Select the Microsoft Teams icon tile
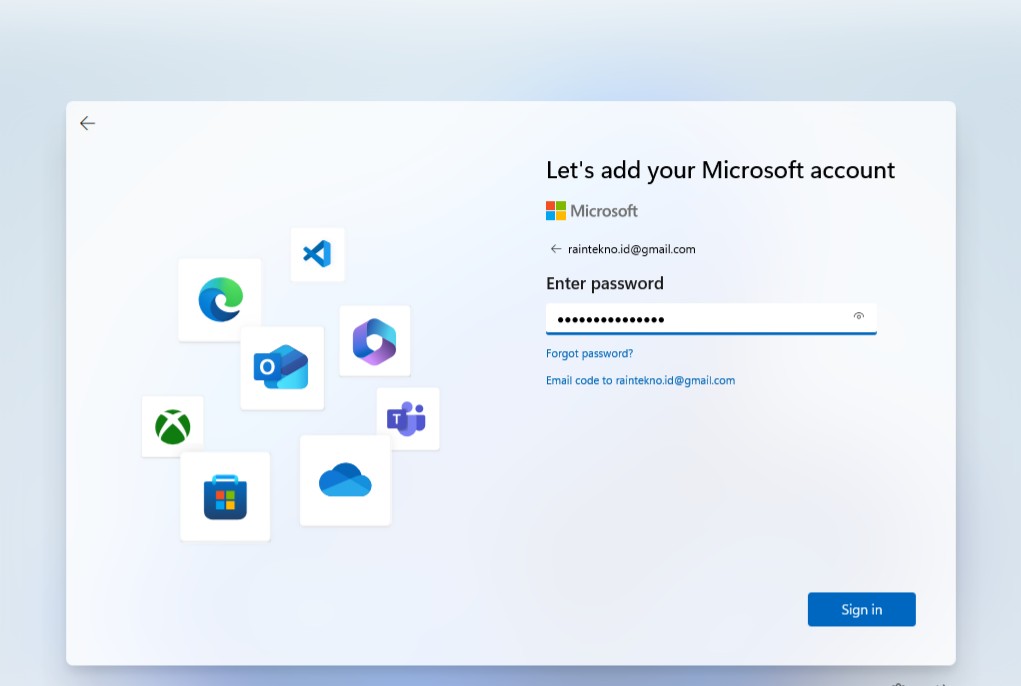The image size is (1021, 686). click(x=407, y=418)
